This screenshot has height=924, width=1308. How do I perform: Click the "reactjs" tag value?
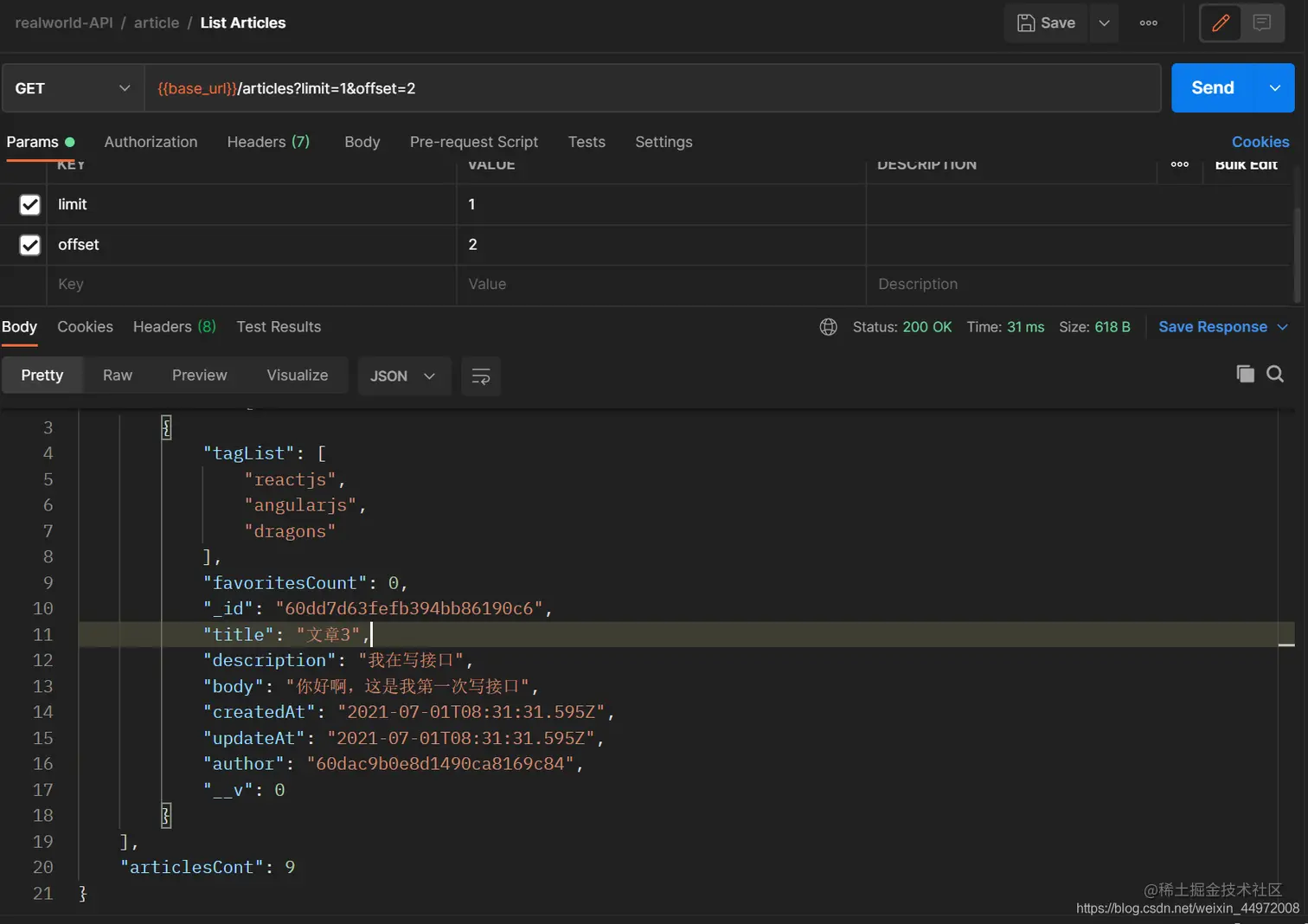point(290,479)
